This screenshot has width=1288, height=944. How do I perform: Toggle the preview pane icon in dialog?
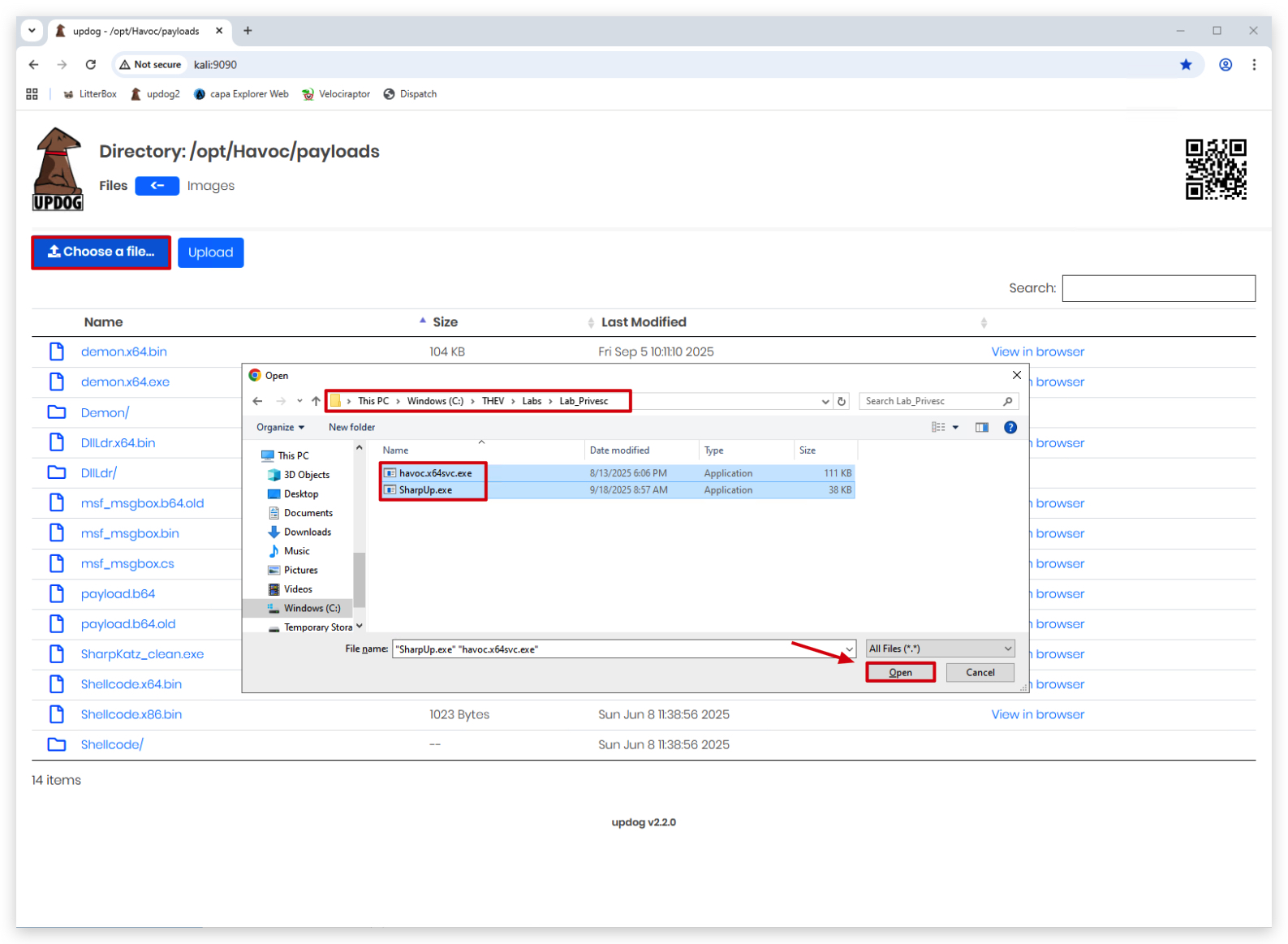click(x=982, y=428)
